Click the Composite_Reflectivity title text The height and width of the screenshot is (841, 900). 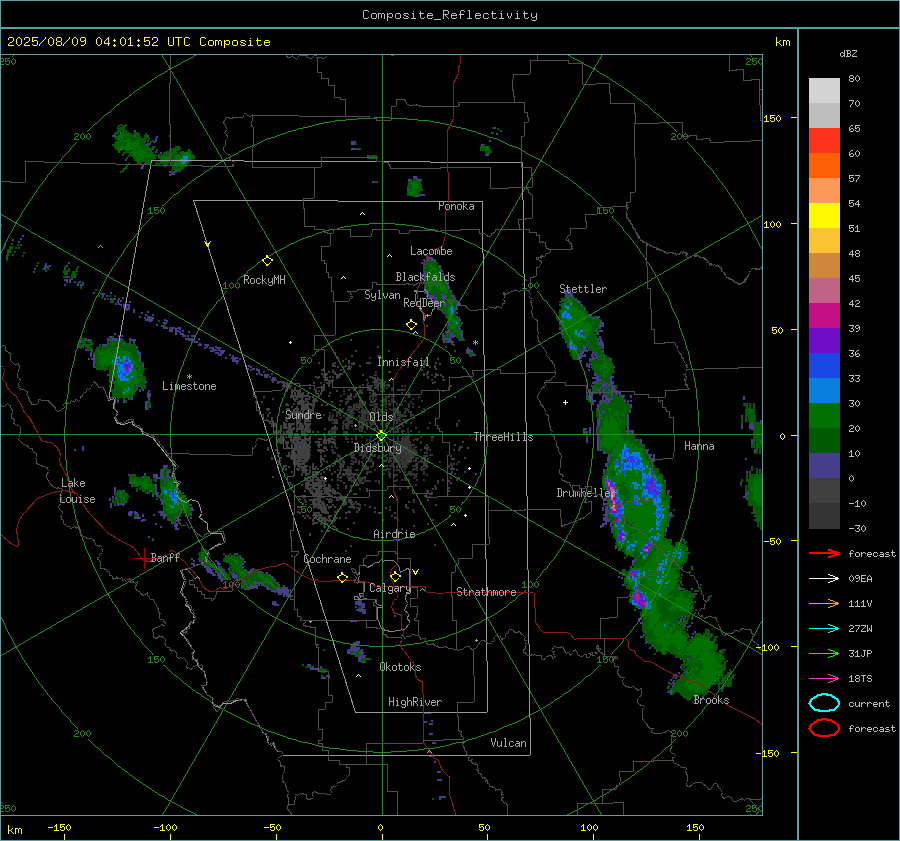tap(449, 15)
